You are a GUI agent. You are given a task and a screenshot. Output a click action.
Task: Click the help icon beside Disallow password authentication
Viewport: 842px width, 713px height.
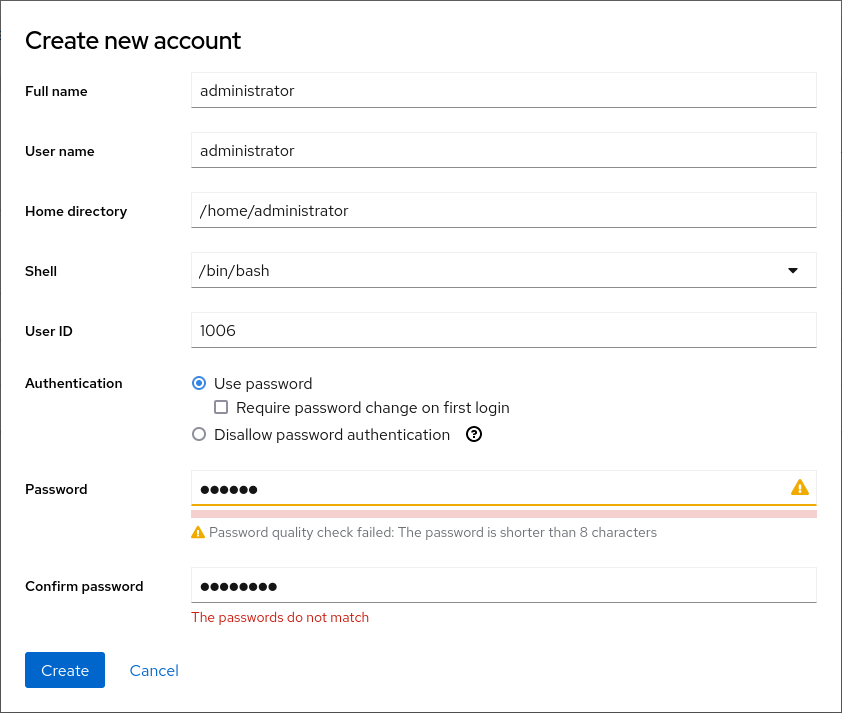[475, 435]
